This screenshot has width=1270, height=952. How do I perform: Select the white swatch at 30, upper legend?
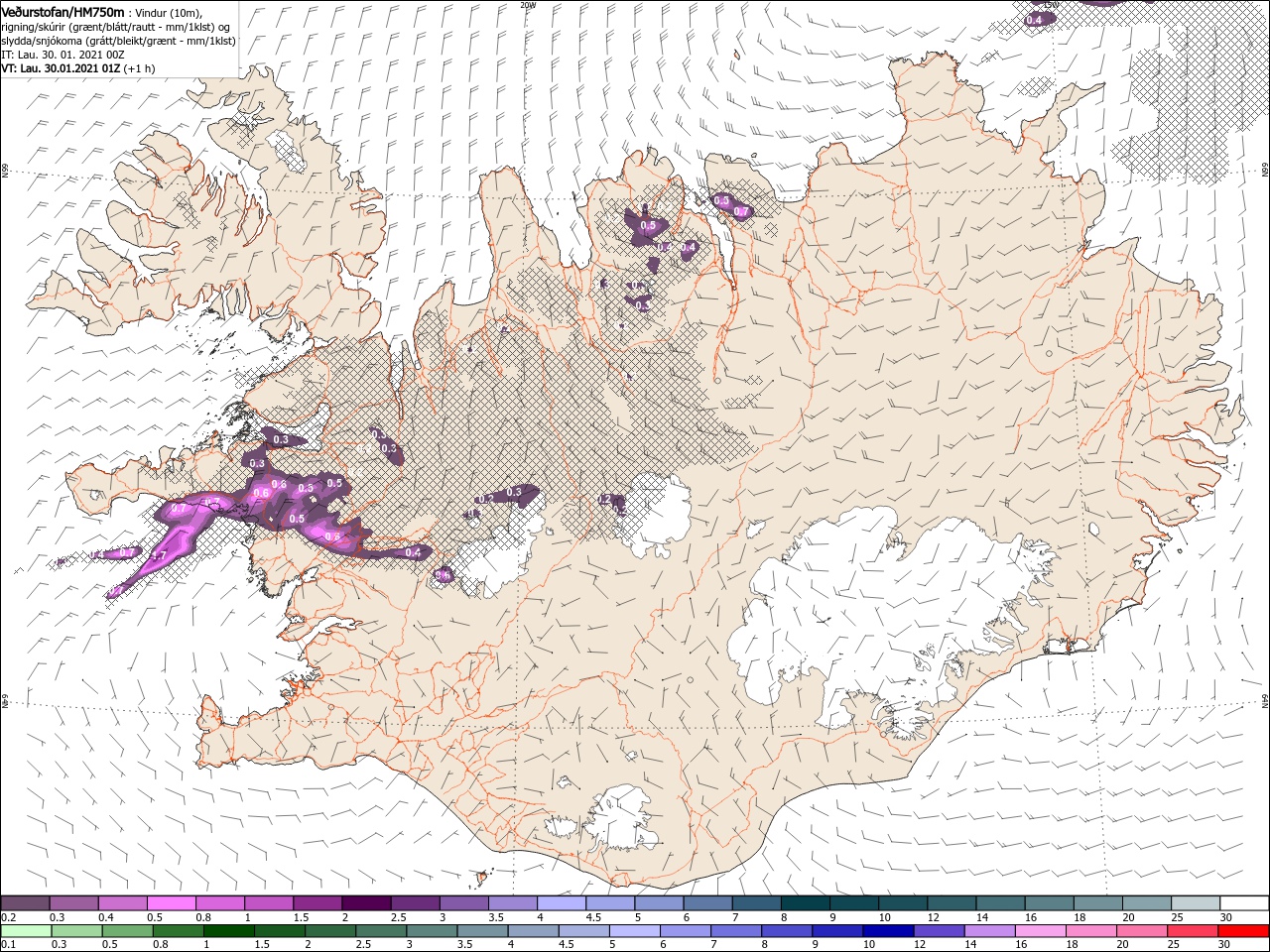coord(1242,903)
